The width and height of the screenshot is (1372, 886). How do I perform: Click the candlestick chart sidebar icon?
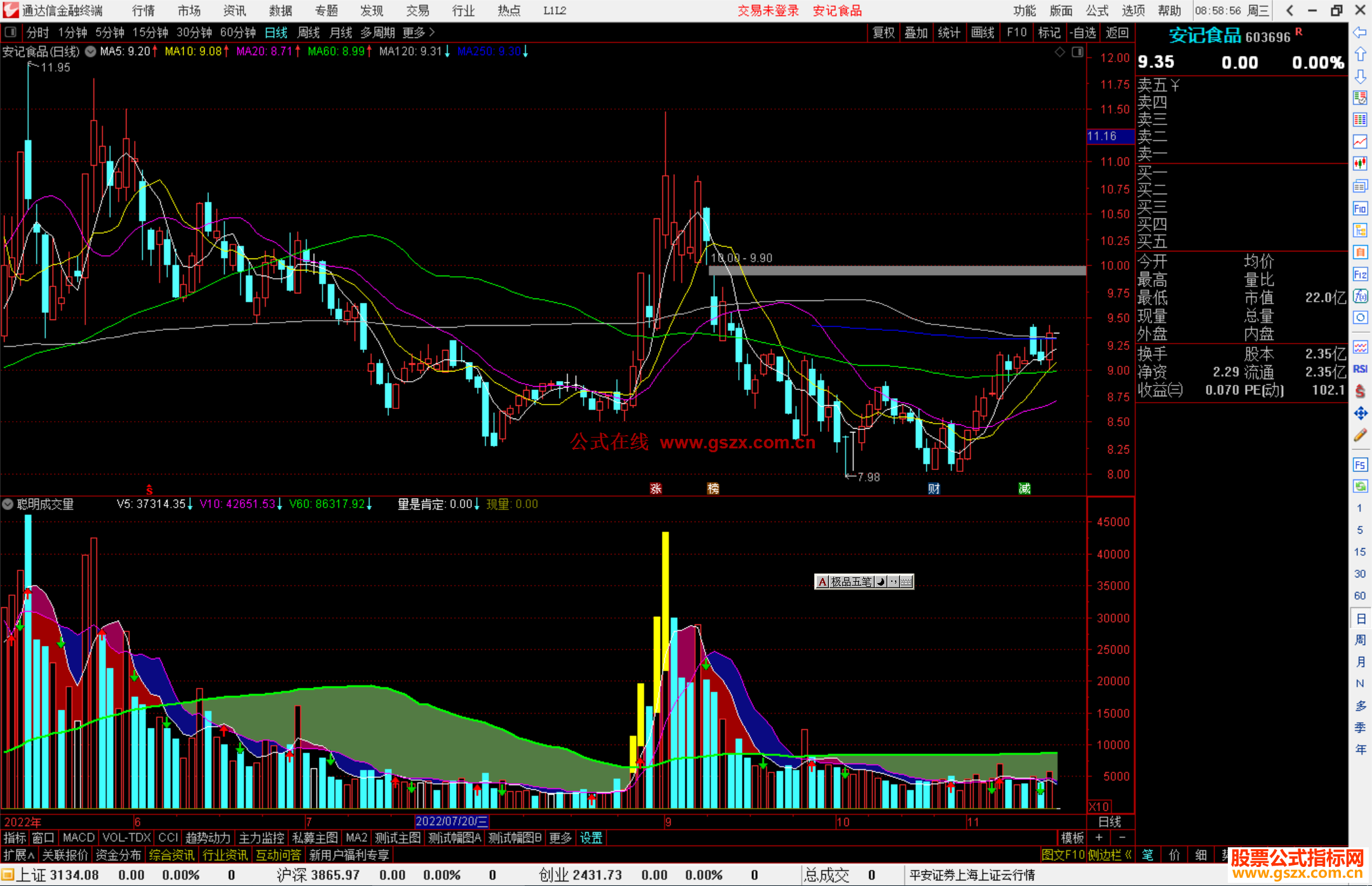[x=1360, y=164]
